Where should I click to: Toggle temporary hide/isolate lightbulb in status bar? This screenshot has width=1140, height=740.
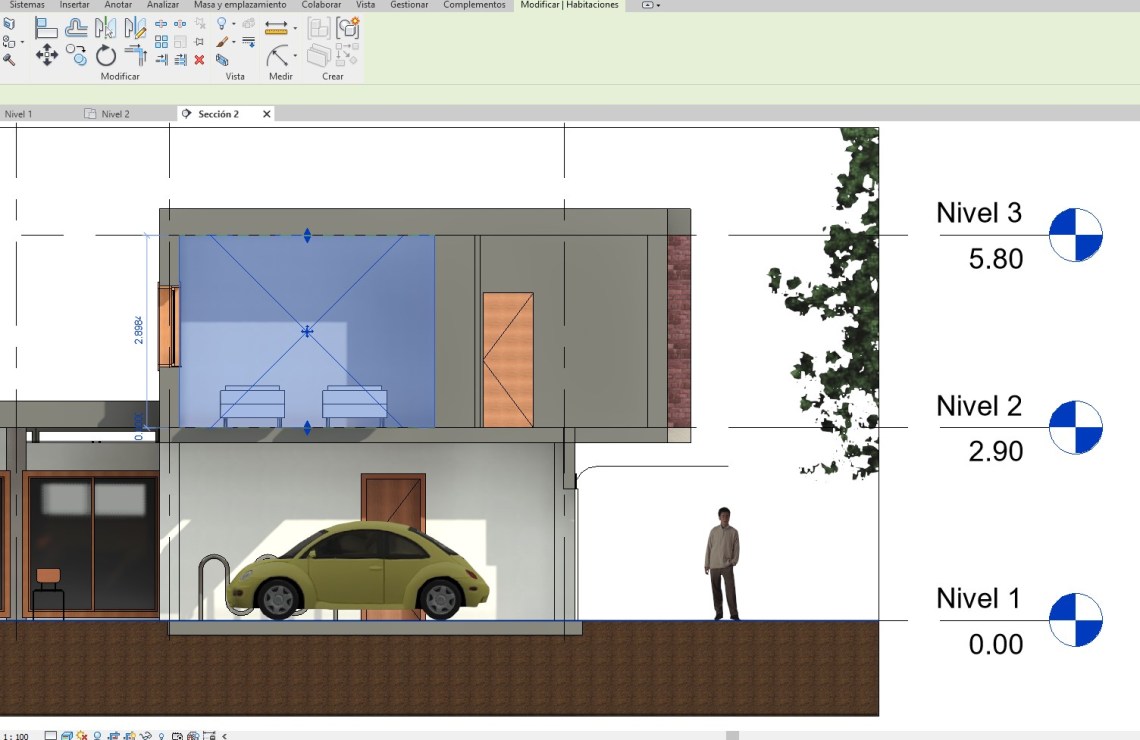tap(161, 736)
